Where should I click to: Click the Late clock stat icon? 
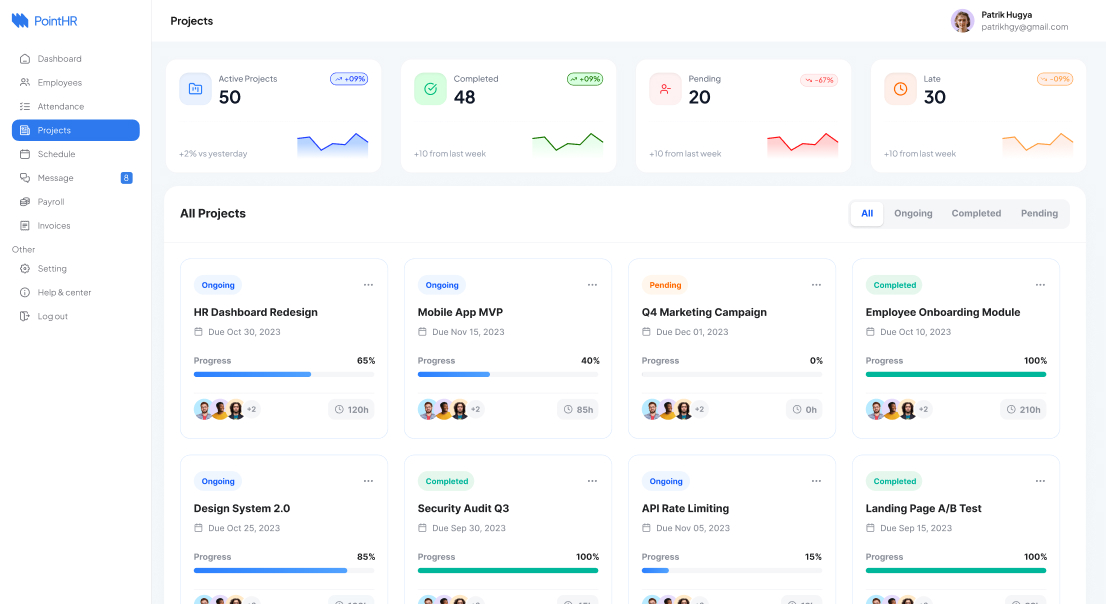coord(901,89)
